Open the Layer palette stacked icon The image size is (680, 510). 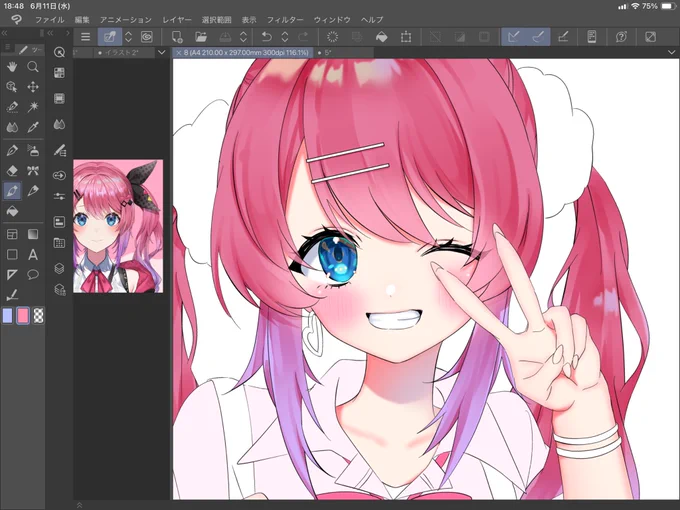59,268
